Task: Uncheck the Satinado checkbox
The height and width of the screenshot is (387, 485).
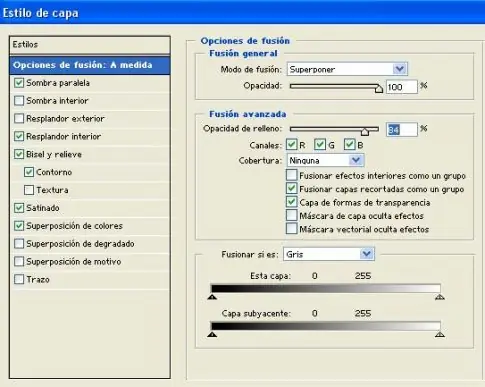Action: pos(19,208)
